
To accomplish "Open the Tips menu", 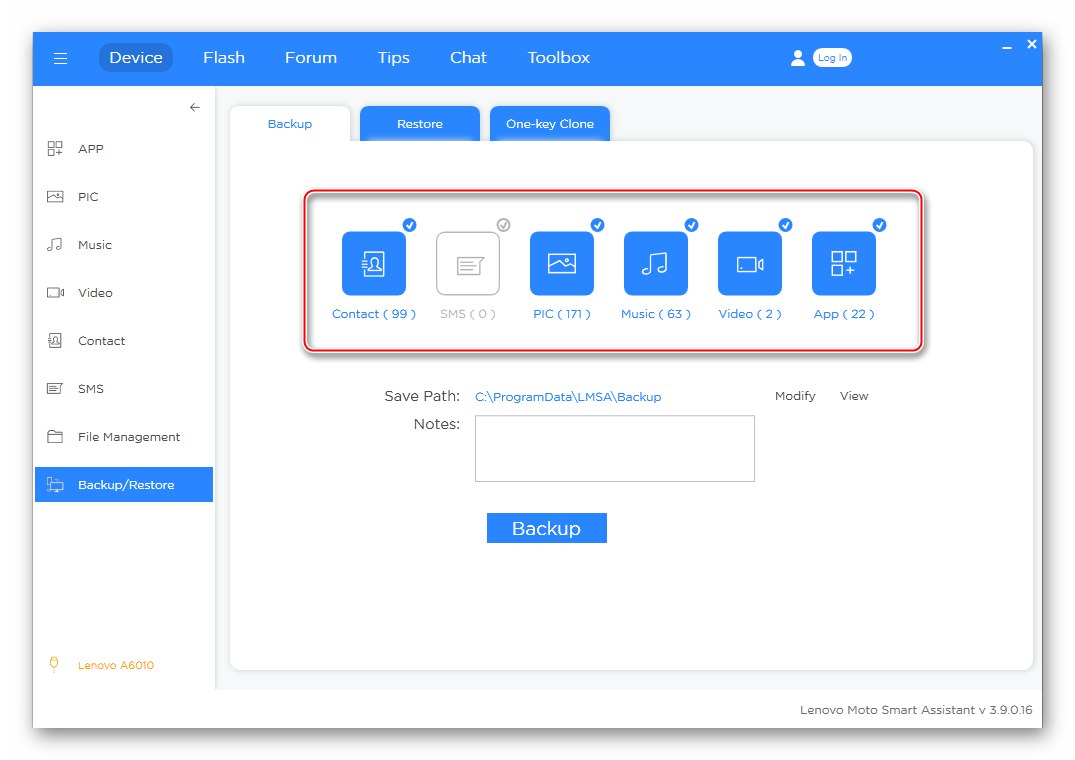I will [394, 58].
